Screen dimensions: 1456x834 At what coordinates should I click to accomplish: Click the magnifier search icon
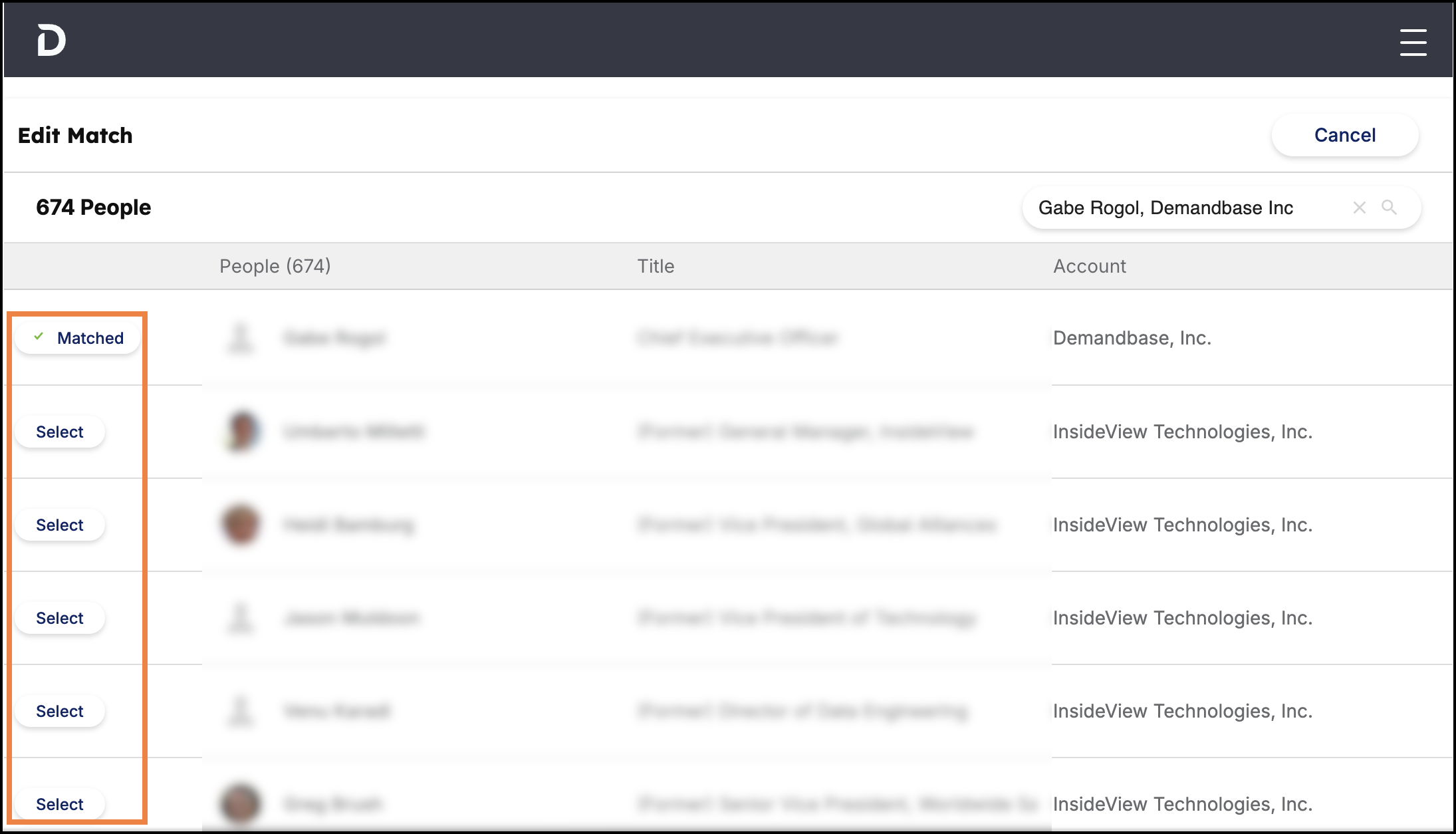1389,208
